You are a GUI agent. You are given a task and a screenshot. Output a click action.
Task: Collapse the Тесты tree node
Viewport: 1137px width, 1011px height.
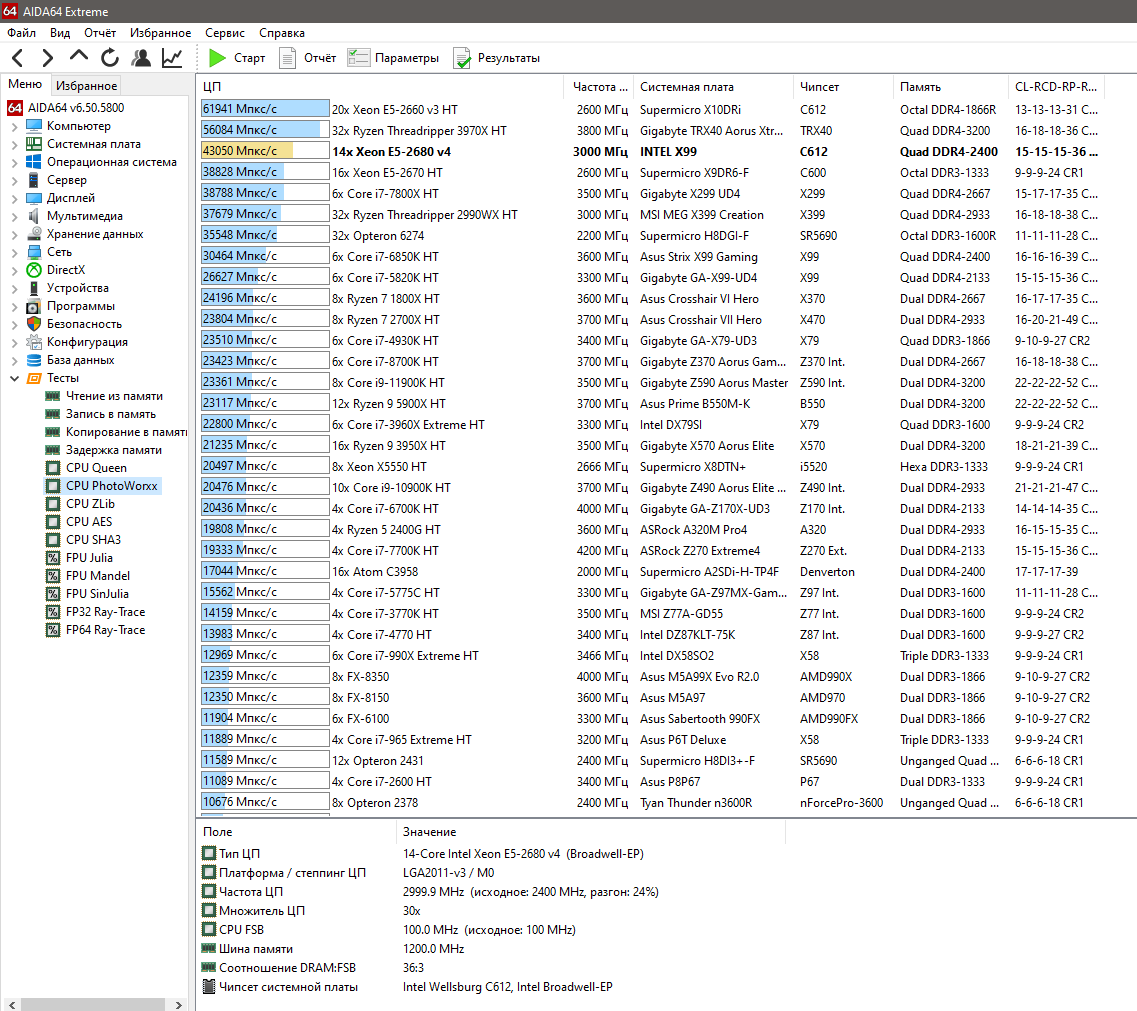[x=15, y=378]
